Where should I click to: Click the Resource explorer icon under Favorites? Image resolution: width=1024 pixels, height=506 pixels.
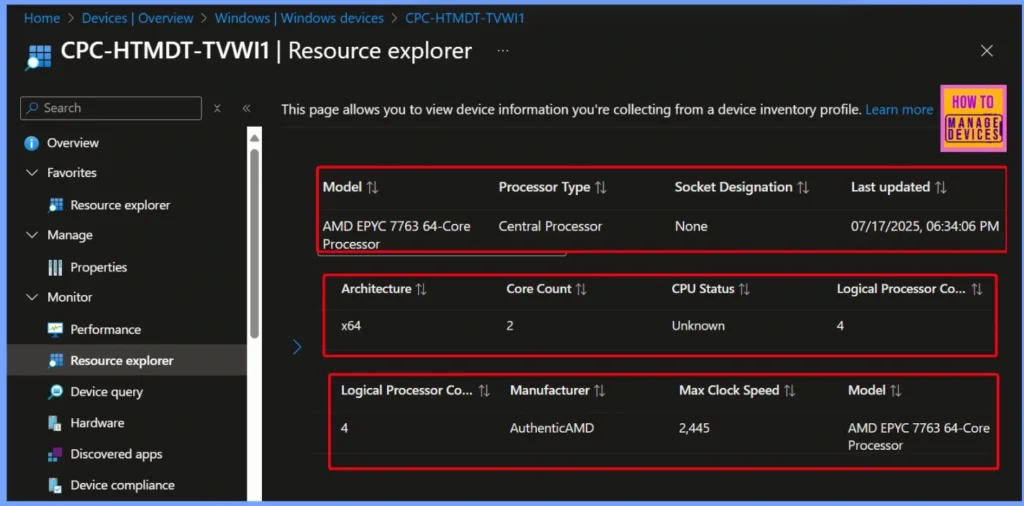click(56, 205)
